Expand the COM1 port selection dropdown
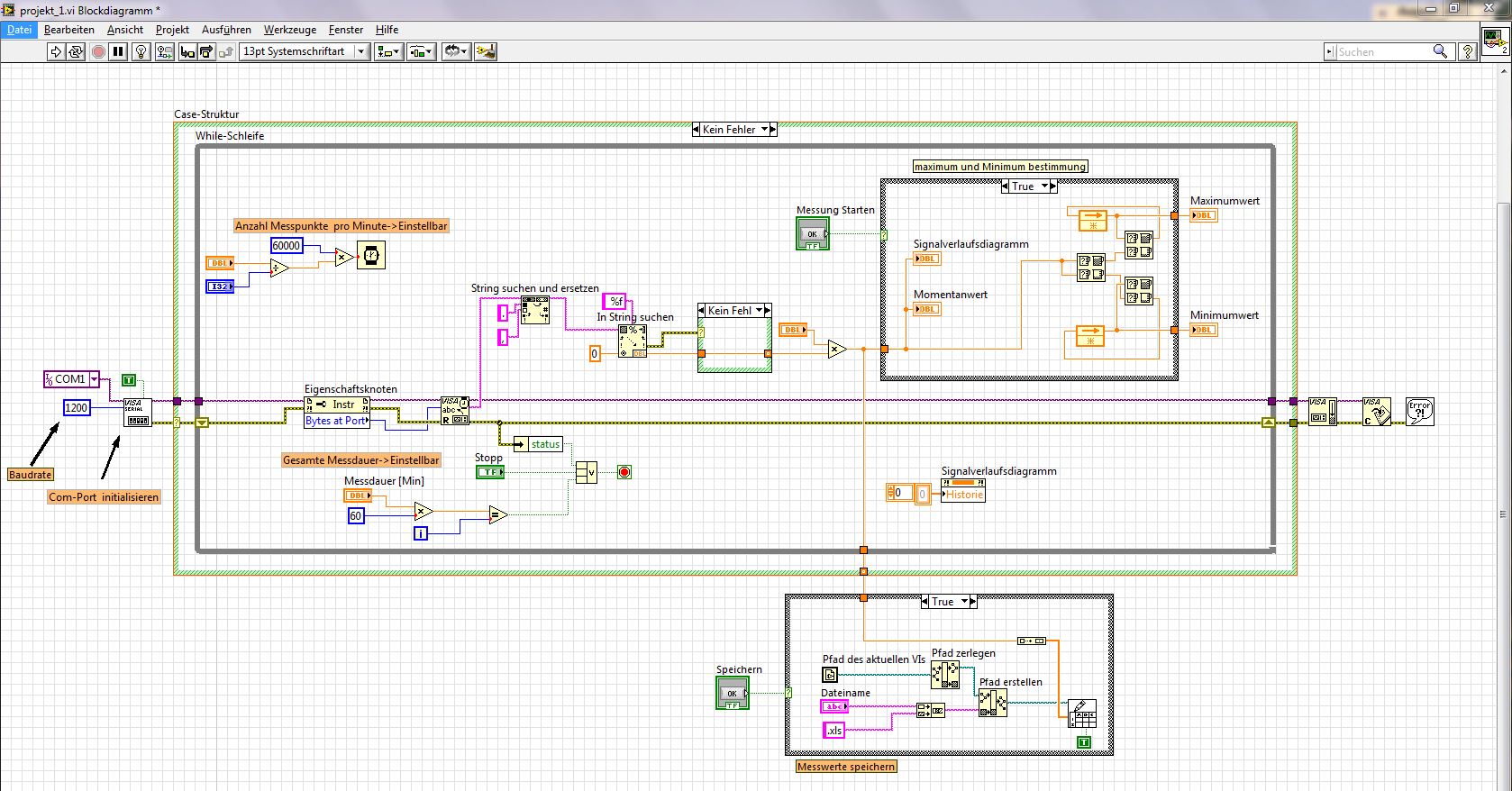Image resolution: width=1512 pixels, height=791 pixels. pyautogui.click(x=94, y=379)
